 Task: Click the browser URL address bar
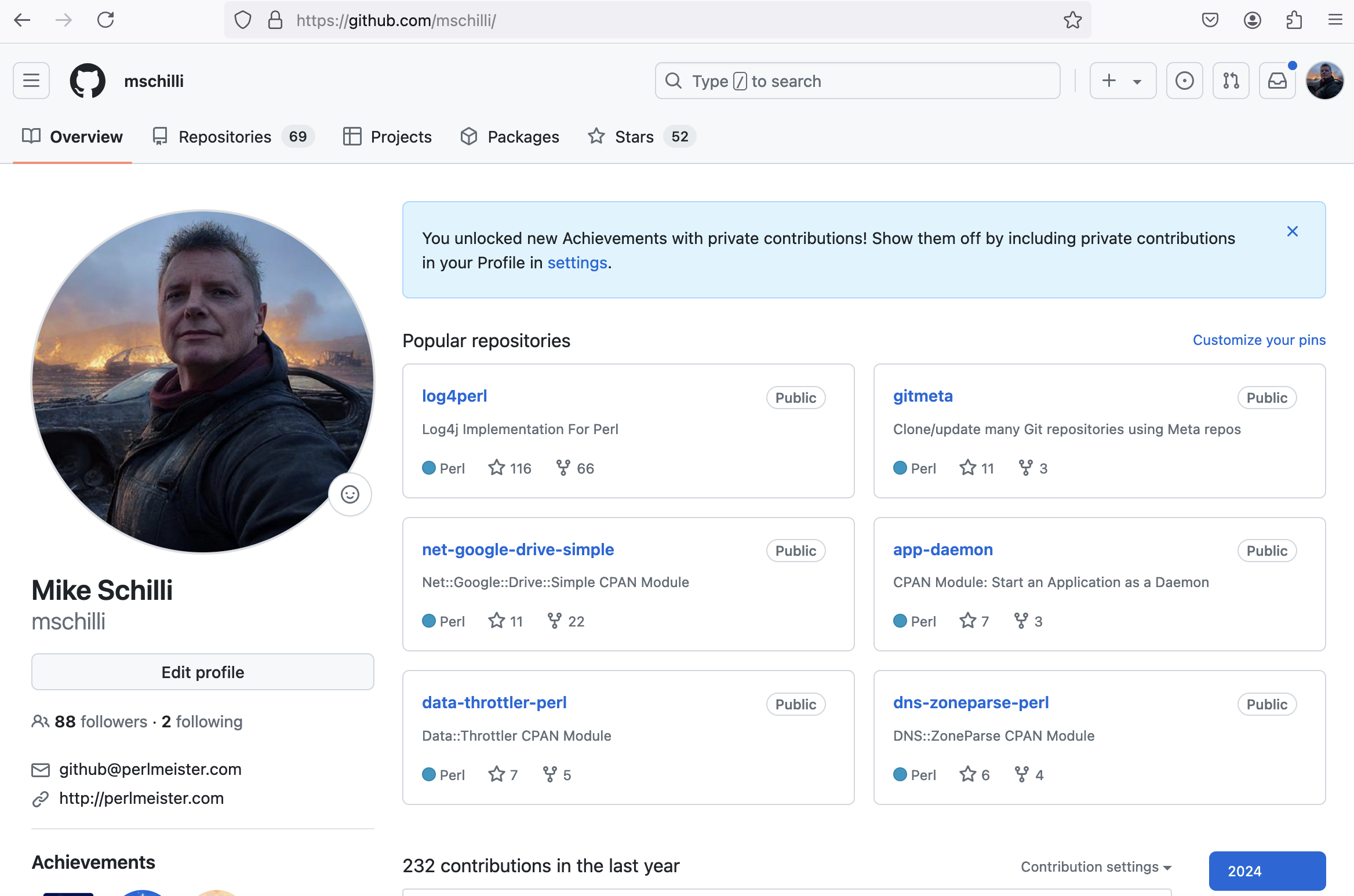[x=658, y=20]
